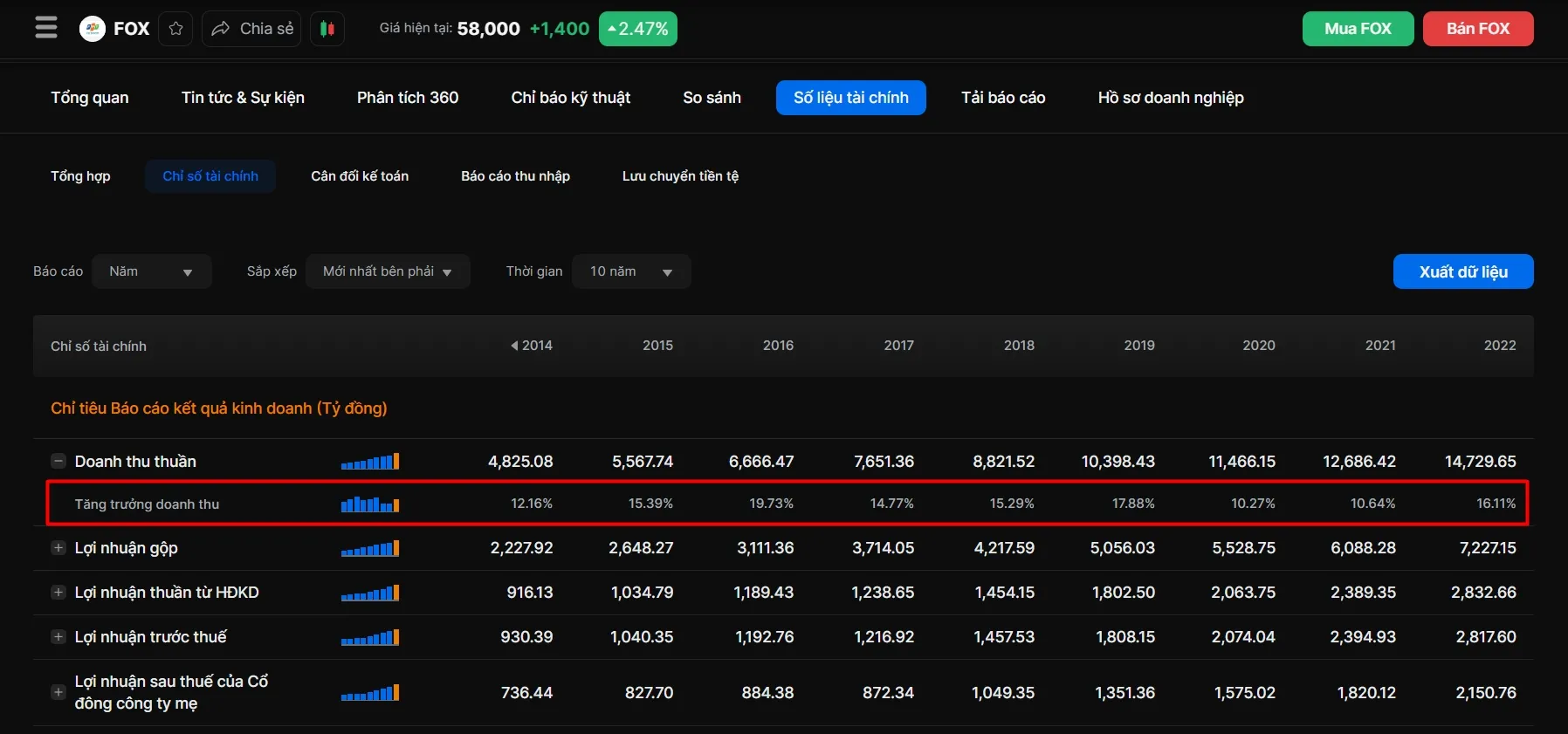Click growth value 19.73%
The image size is (1568, 734).
tap(772, 504)
